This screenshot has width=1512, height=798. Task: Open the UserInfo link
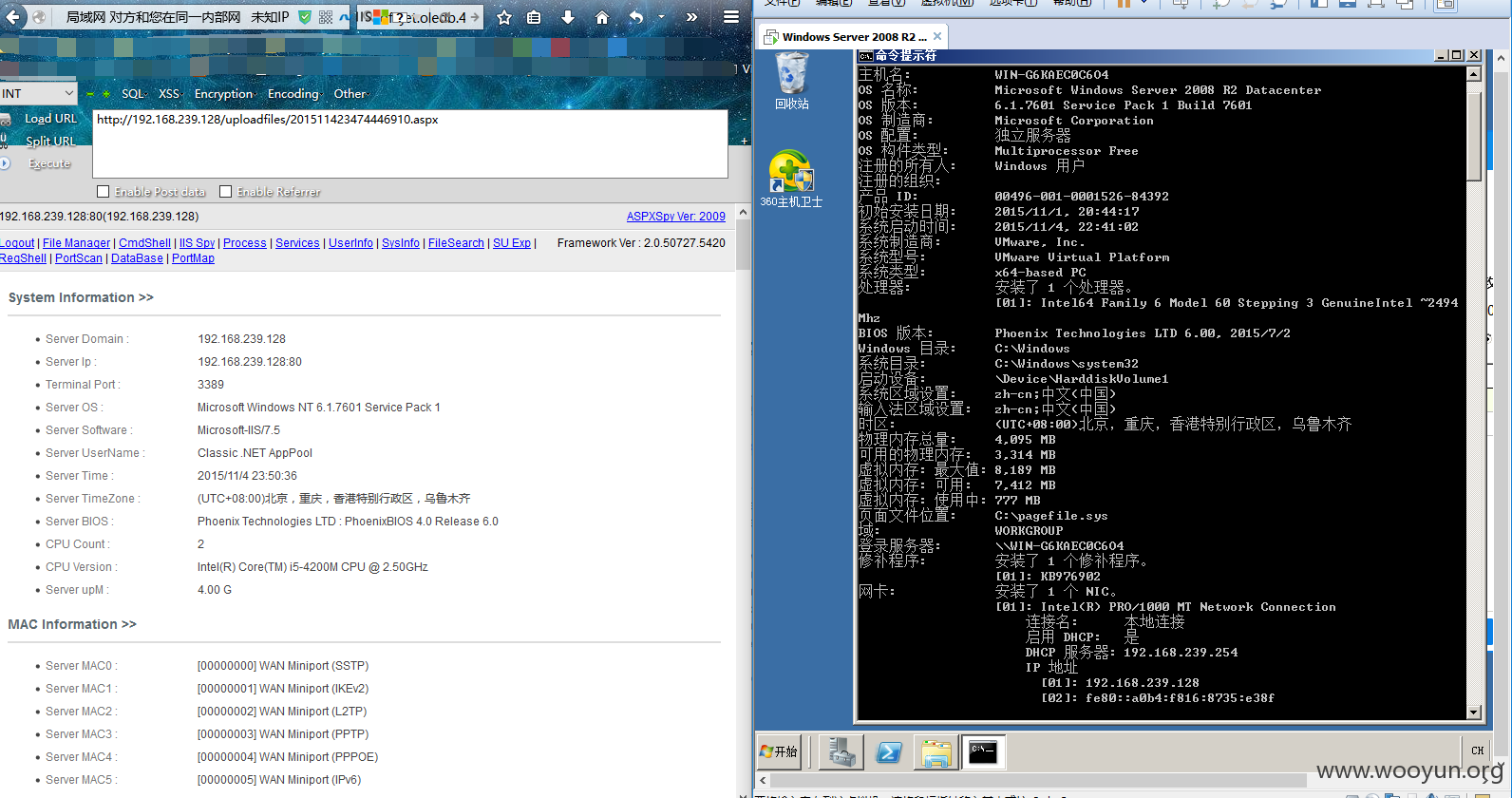(x=350, y=243)
